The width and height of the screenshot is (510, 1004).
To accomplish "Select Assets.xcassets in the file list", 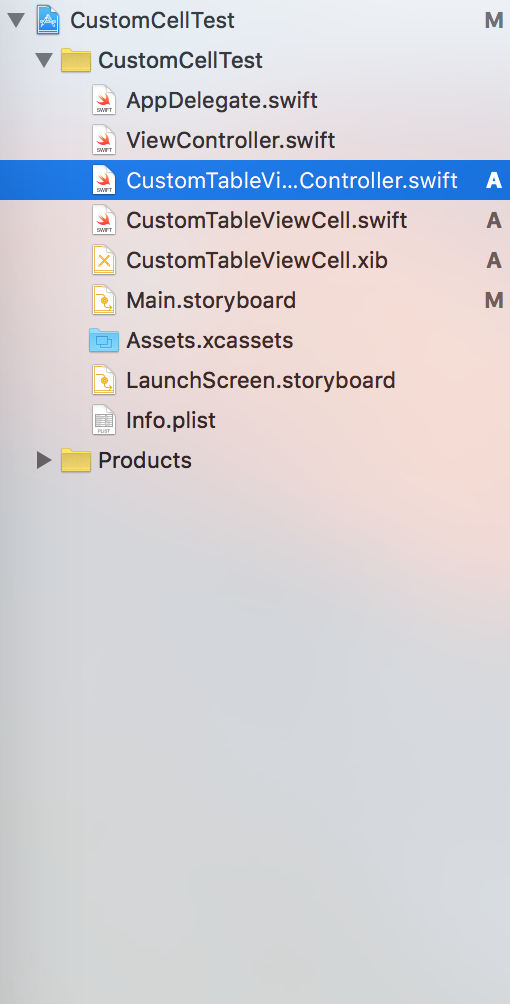I will (210, 340).
